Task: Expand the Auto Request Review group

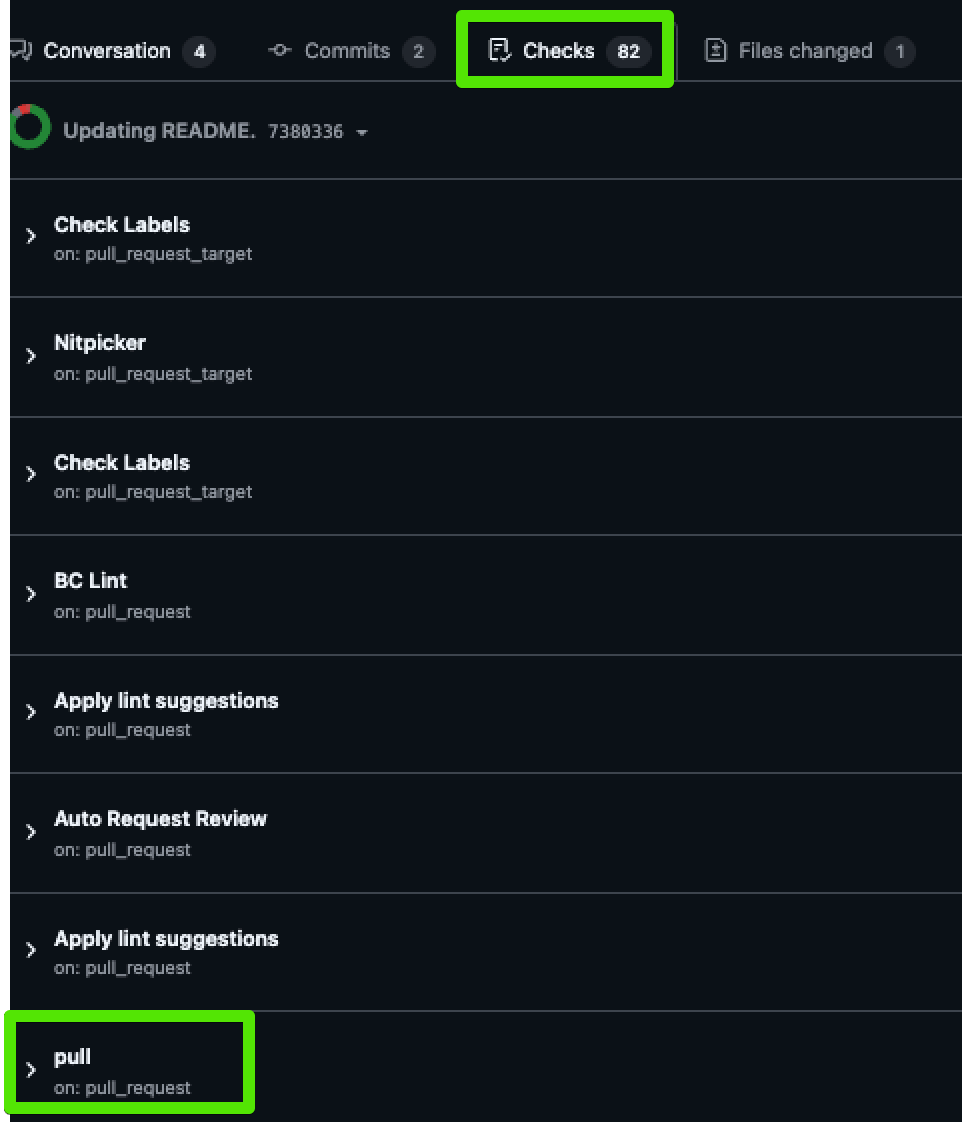Action: pos(31,831)
